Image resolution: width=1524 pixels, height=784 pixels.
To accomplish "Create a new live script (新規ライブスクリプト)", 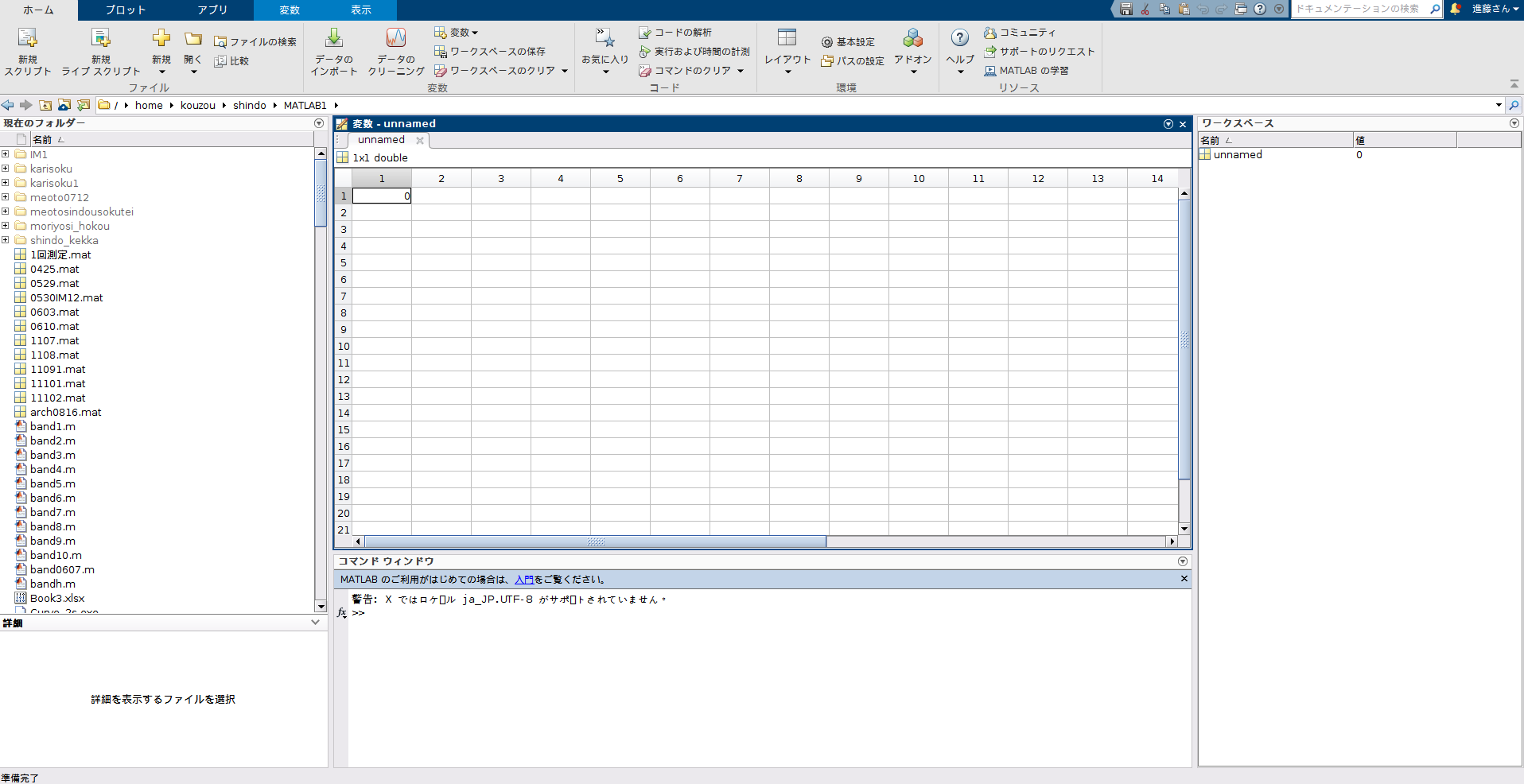I will 101,52.
